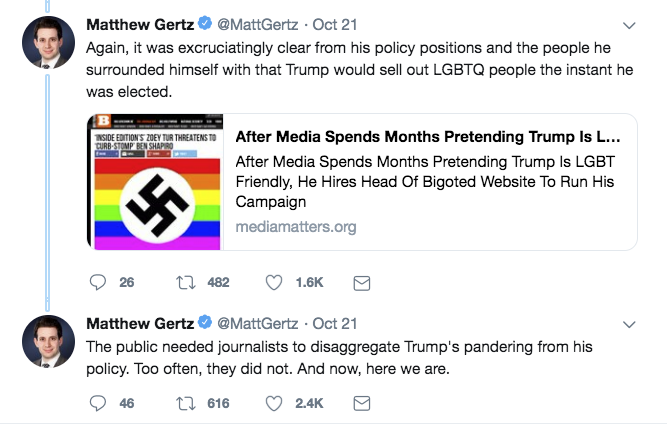Reply to the second tweet with 46 replies
The image size is (667, 424).
pos(98,403)
